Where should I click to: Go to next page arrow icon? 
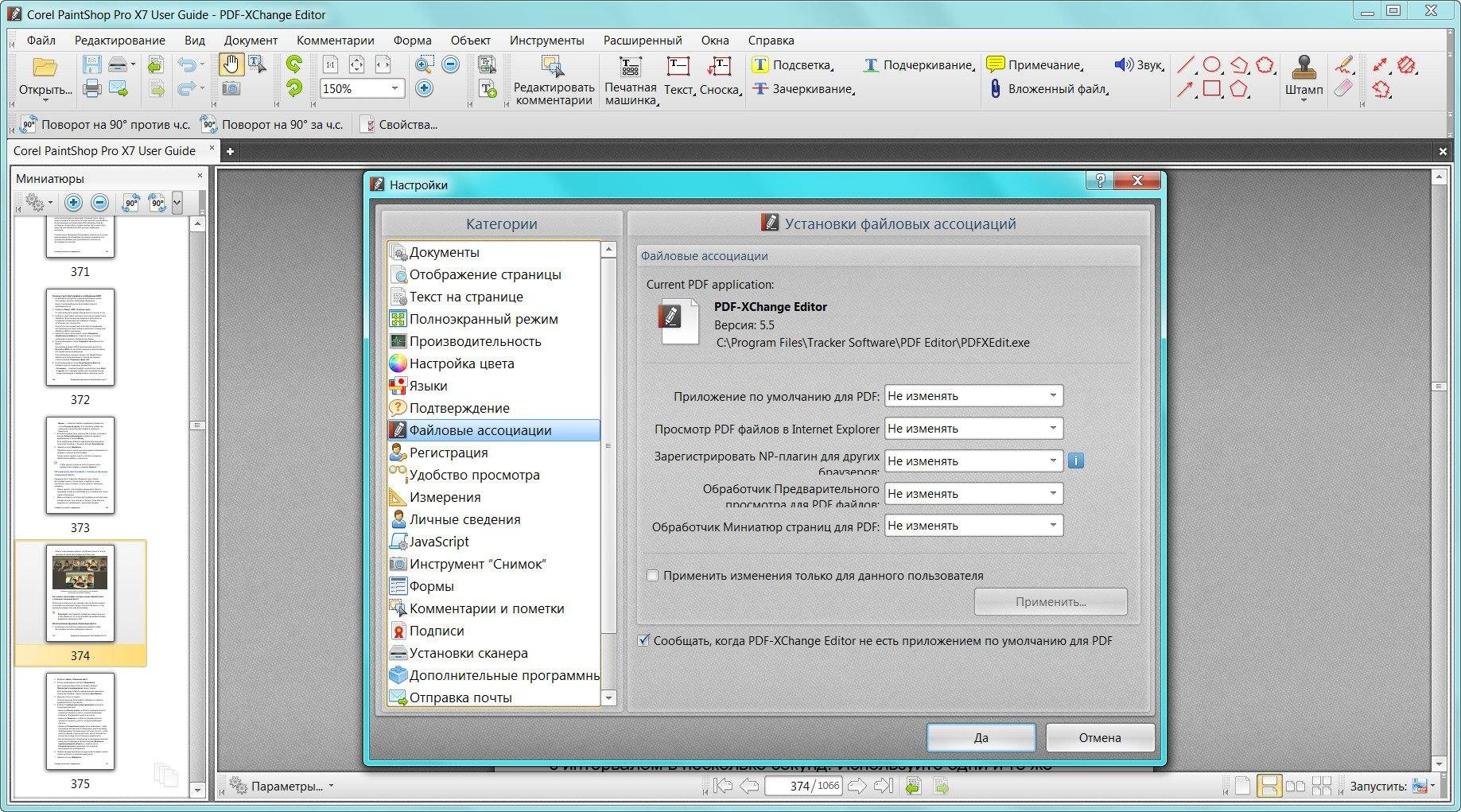[857, 786]
